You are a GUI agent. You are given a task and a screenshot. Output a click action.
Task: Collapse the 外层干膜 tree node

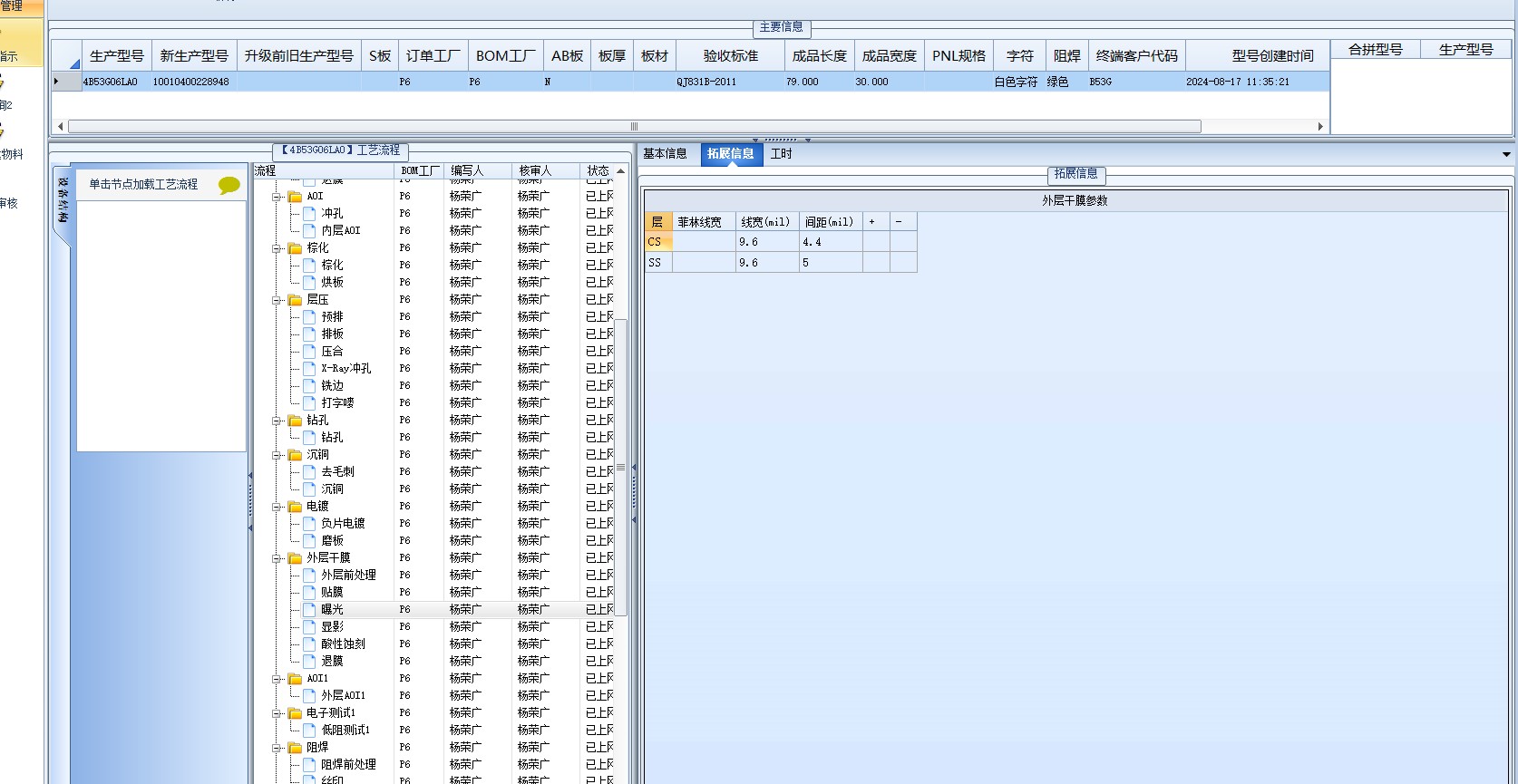[277, 557]
